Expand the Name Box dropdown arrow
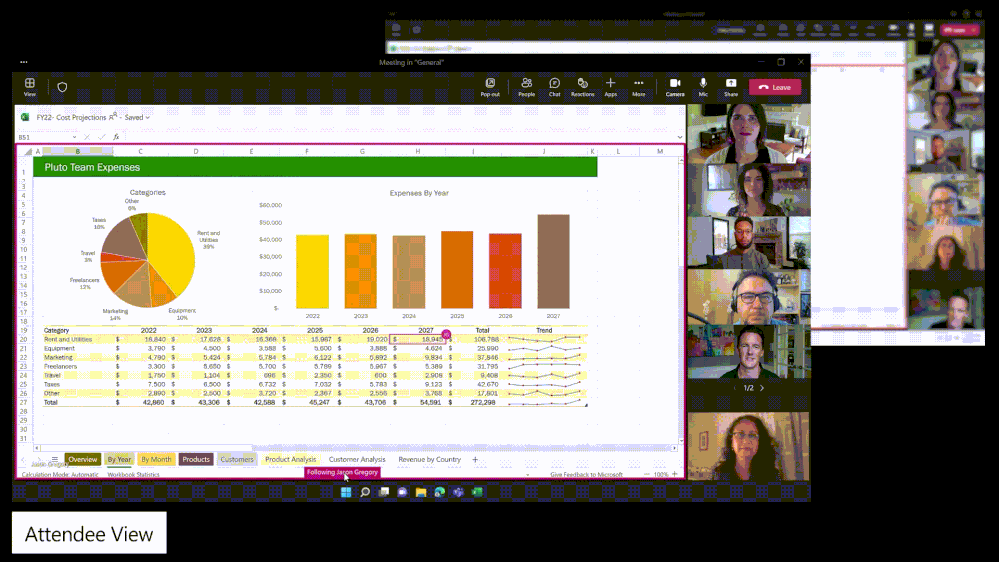Image resolution: width=999 pixels, height=562 pixels. pyautogui.click(x=75, y=137)
